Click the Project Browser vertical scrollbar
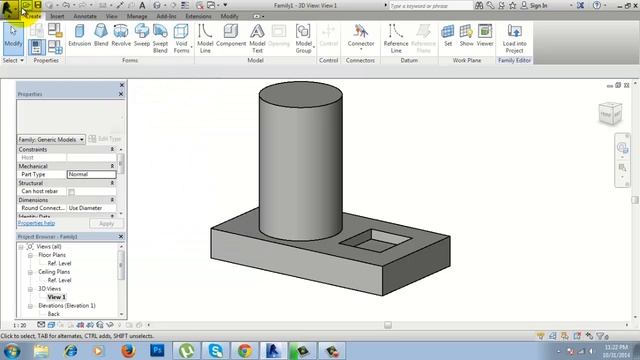Image resolution: width=640 pixels, height=360 pixels. click(121, 265)
